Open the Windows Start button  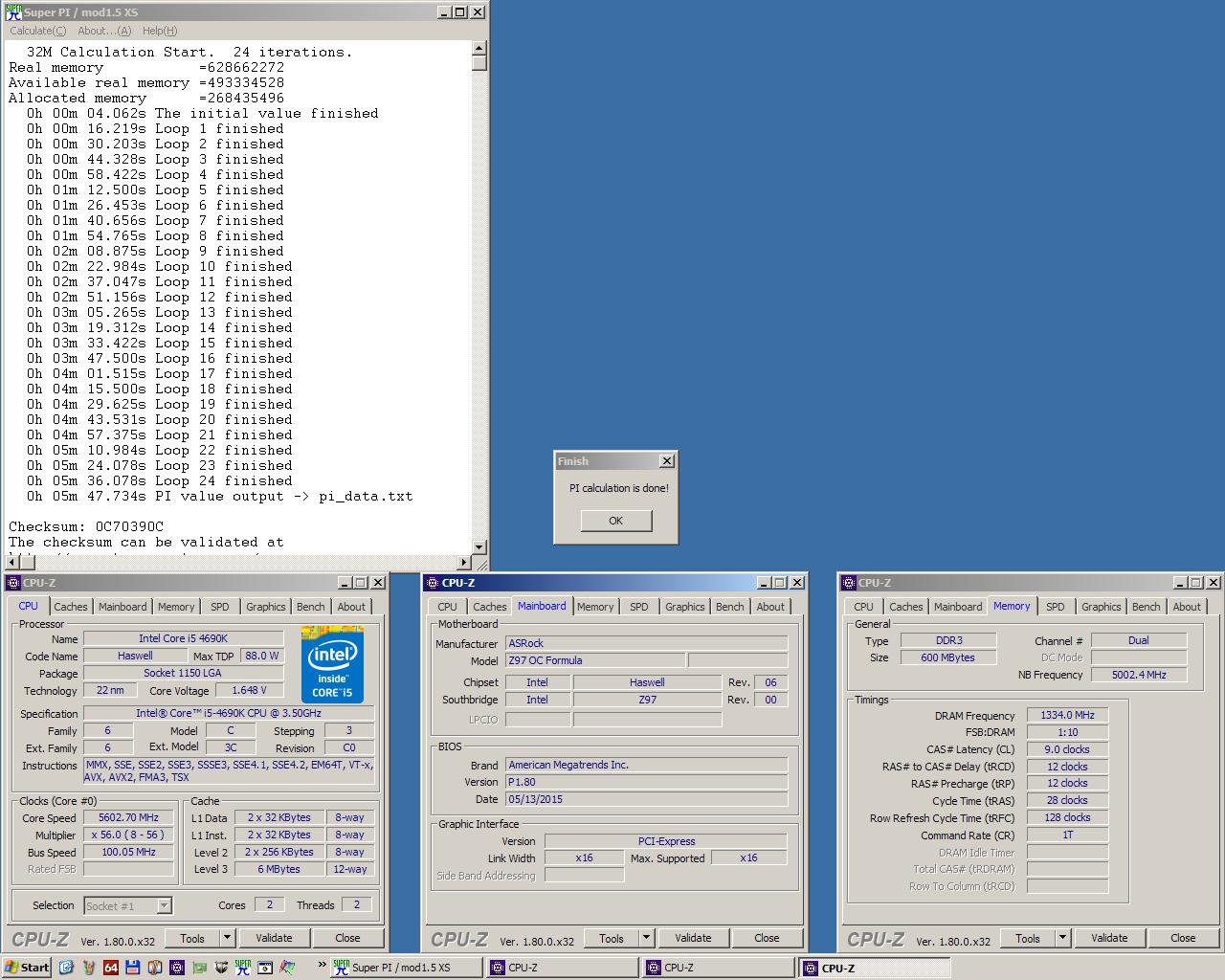coord(26,968)
